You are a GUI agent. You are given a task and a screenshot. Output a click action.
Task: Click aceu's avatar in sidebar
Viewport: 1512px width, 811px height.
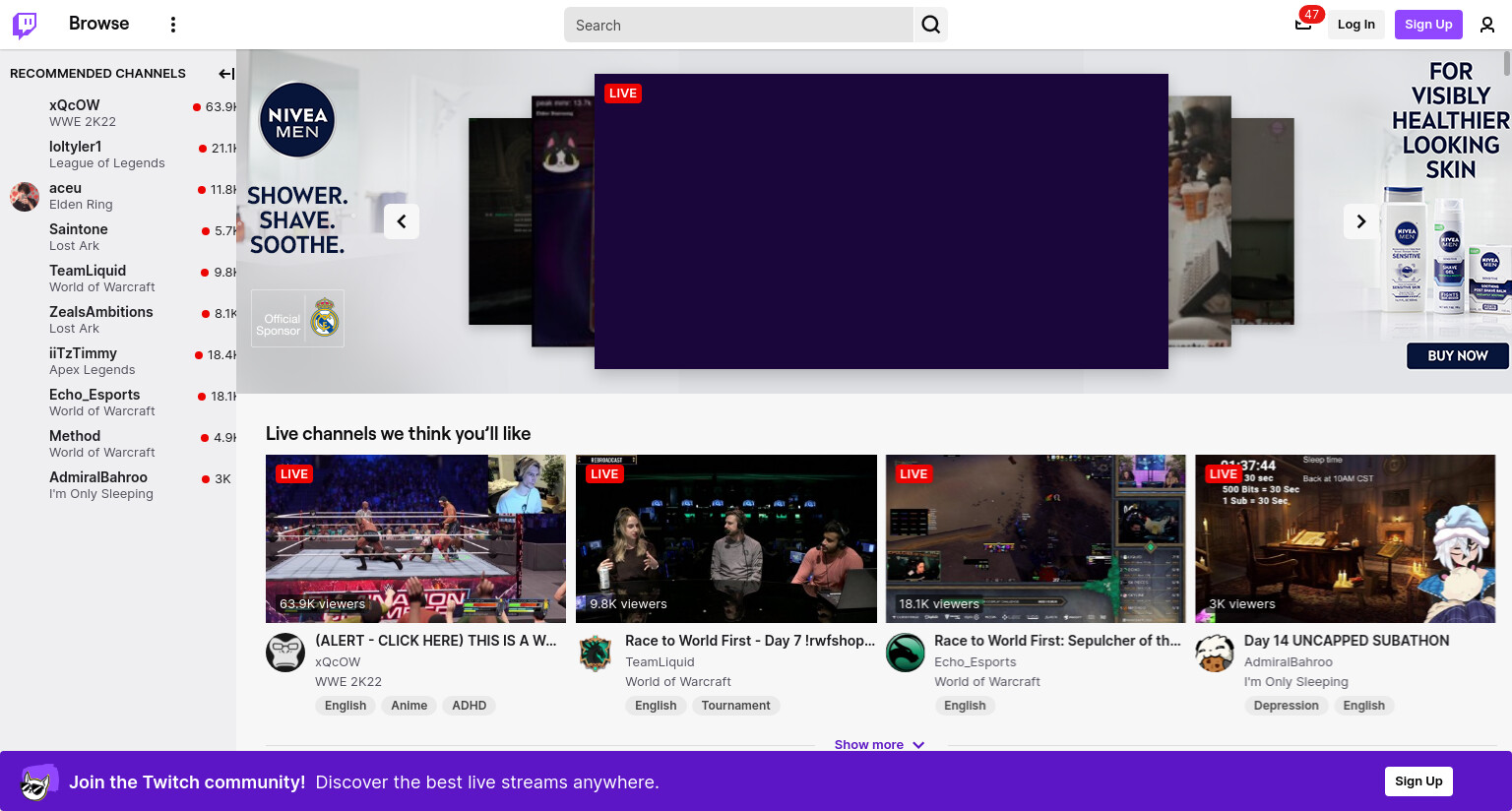coord(25,196)
